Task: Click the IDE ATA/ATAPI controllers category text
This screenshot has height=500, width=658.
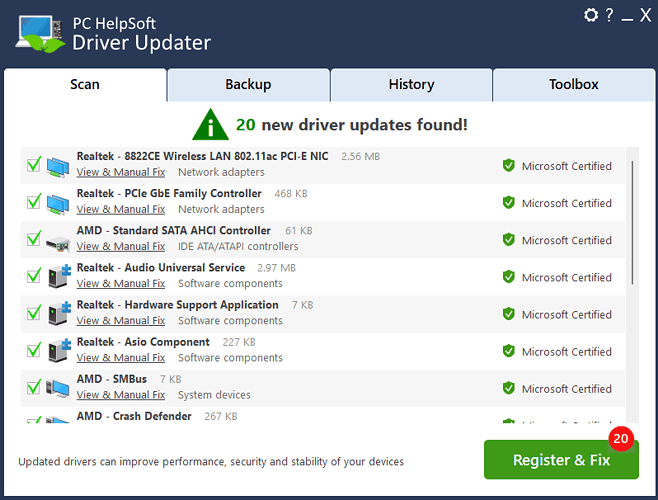Action: pyautogui.click(x=238, y=246)
